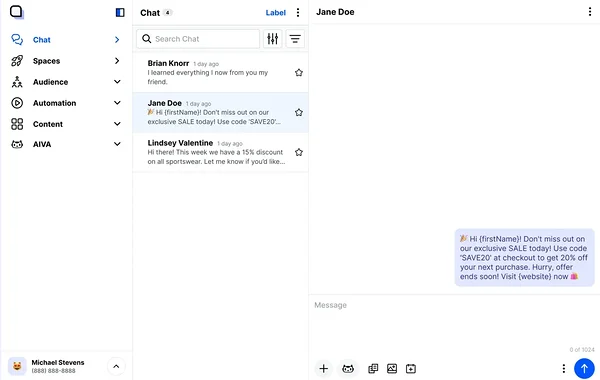Open the composer more options dots
The width and height of the screenshot is (600, 380).
pos(564,369)
